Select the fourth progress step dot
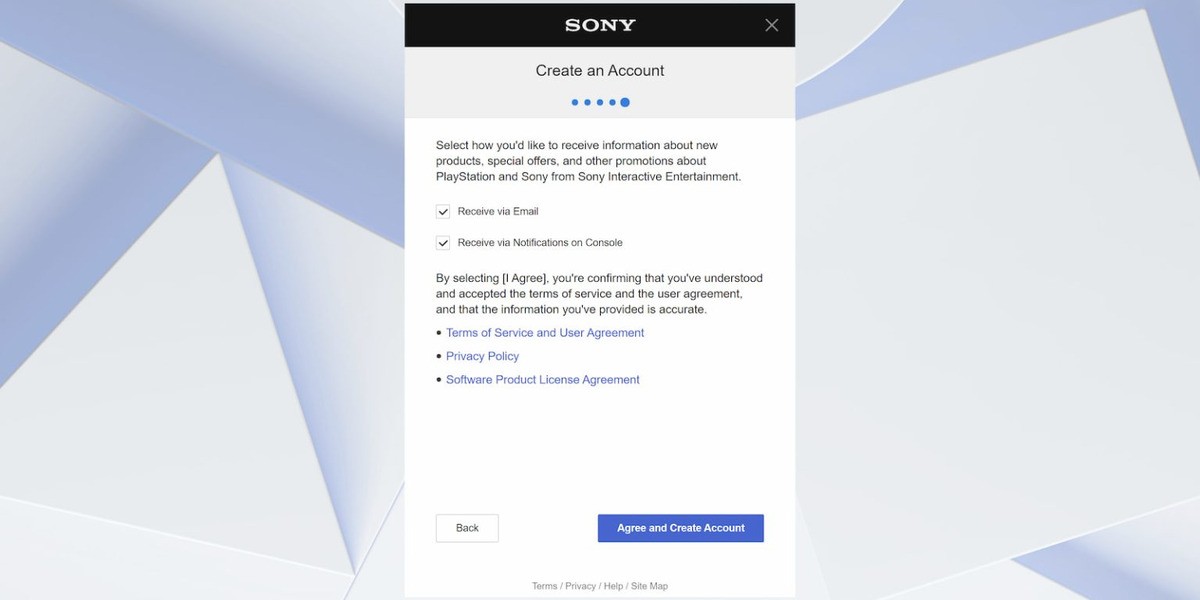 point(612,102)
